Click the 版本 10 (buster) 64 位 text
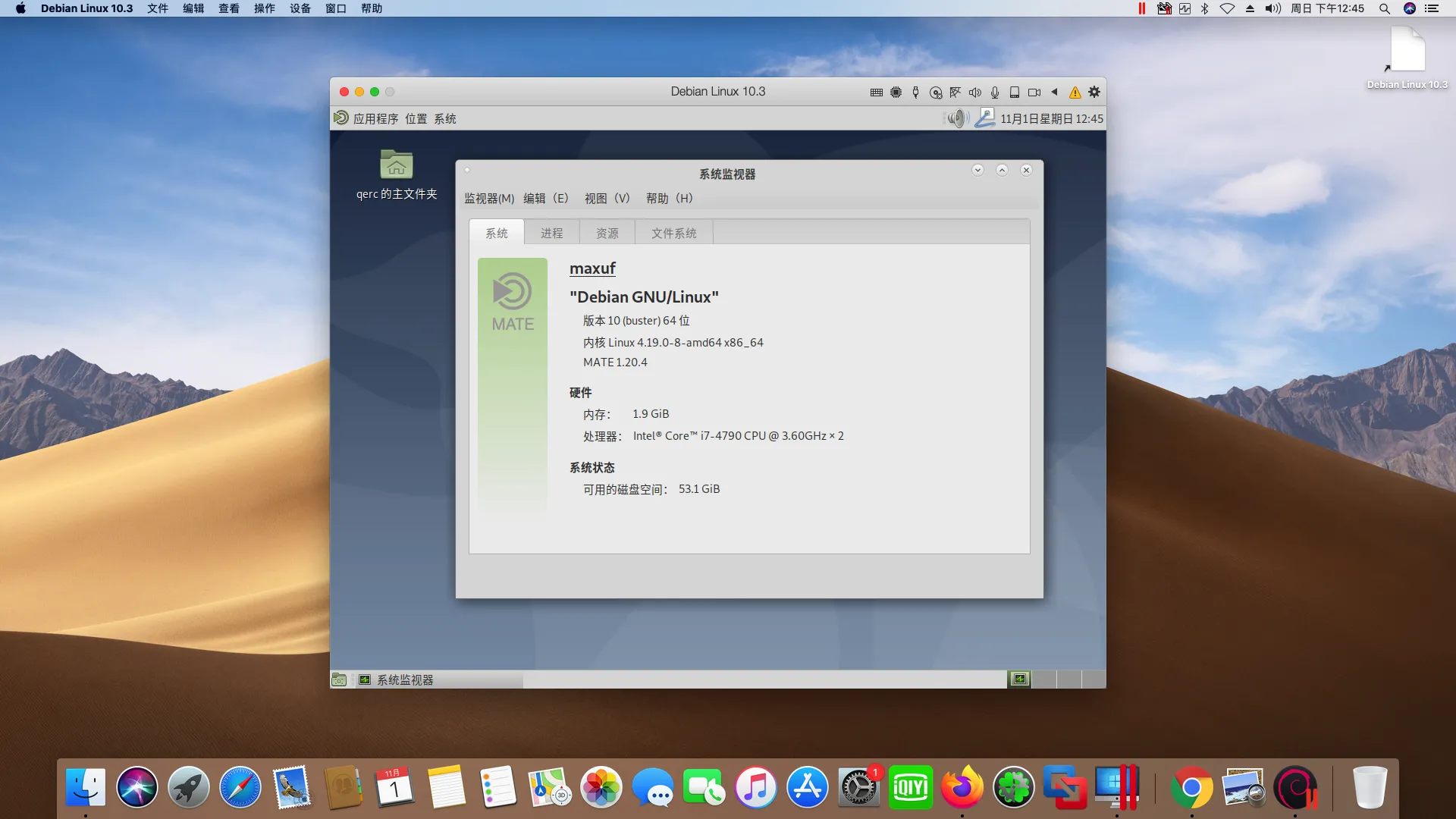1456x819 pixels. coord(636,321)
